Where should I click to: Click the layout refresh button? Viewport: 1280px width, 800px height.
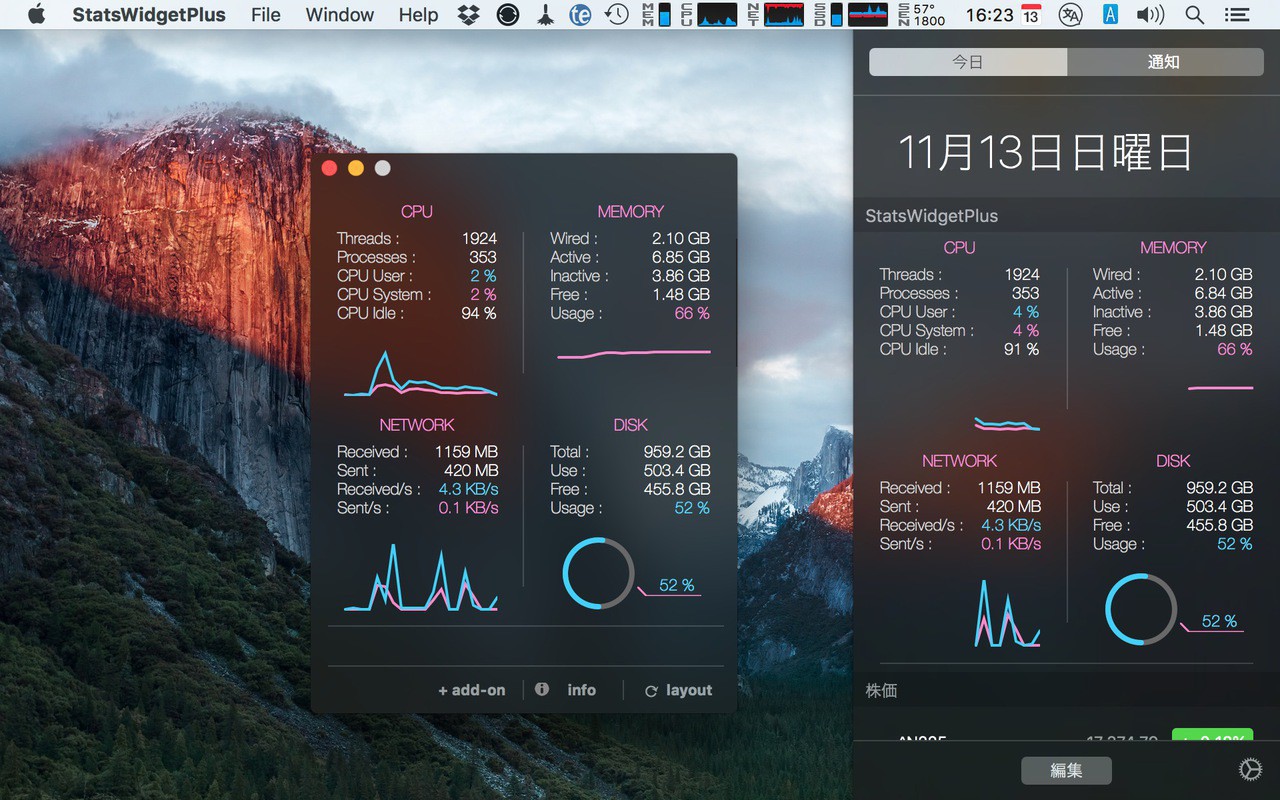coord(678,690)
